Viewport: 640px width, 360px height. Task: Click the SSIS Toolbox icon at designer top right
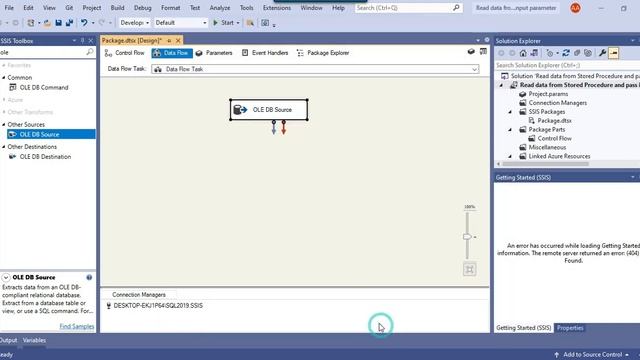483,51
